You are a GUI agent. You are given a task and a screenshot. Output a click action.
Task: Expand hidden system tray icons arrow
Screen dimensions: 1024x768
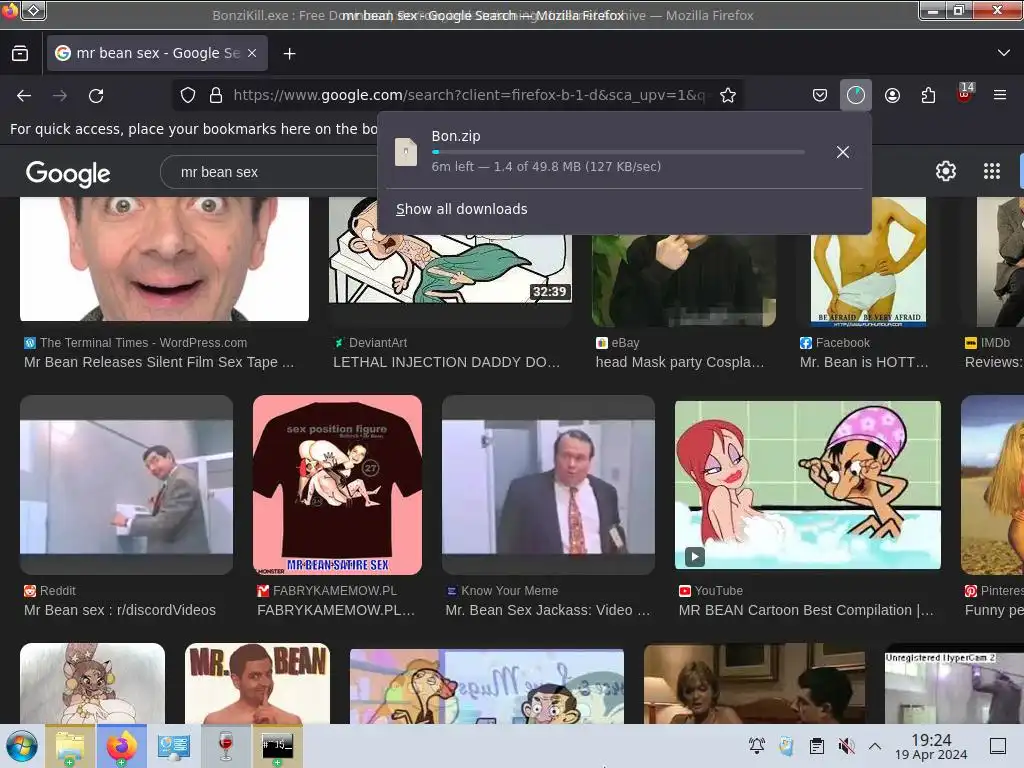click(875, 746)
